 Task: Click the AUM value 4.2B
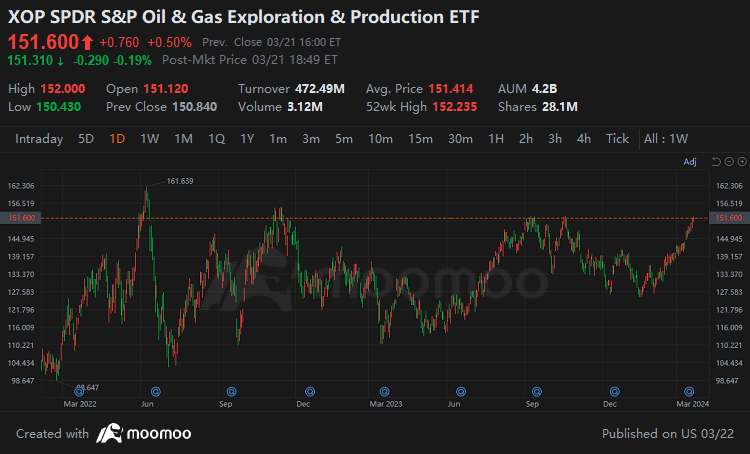coord(544,89)
